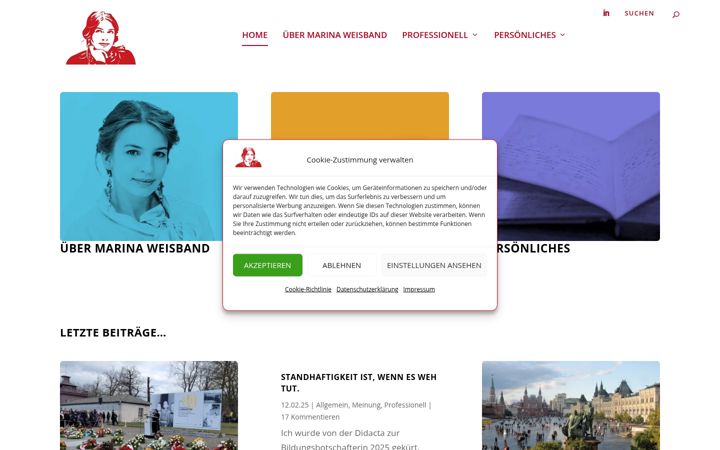
Task: Open post Standhaftigkeit ist, wenn es weh tut
Action: [x=359, y=382]
